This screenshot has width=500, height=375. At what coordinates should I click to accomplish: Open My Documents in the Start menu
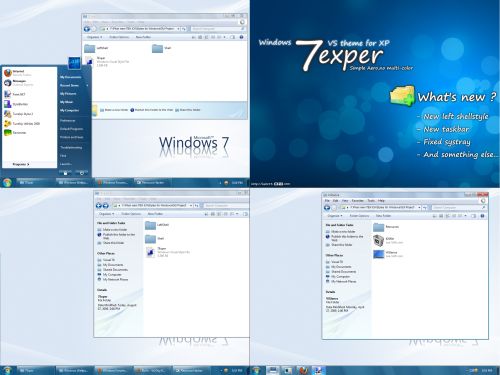(x=70, y=77)
